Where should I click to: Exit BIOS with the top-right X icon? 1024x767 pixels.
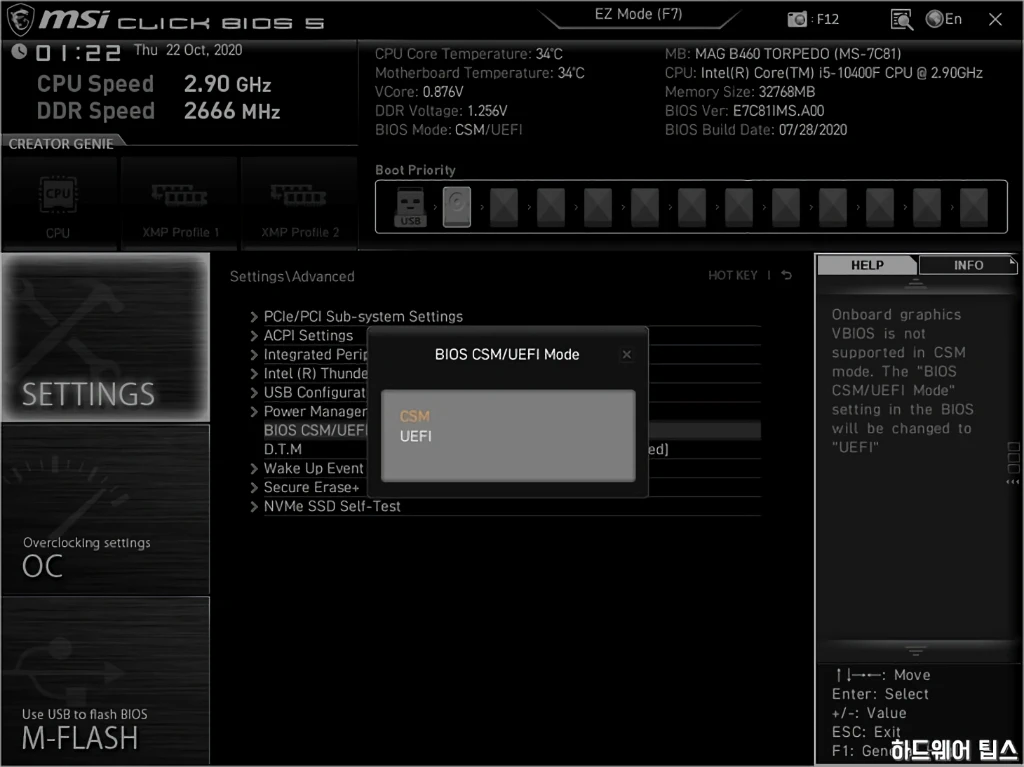coord(995,20)
